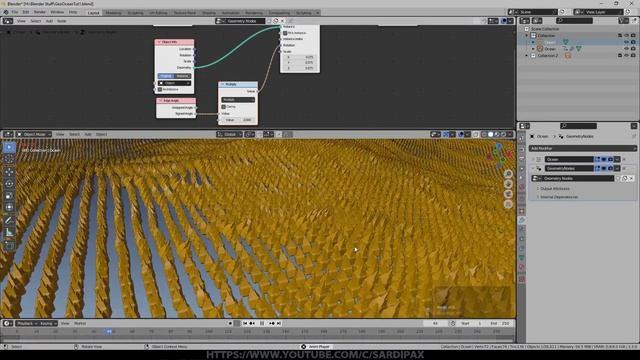Remove the Ocean modifier with its X button
The height and width of the screenshot is (360, 640).
click(624, 159)
